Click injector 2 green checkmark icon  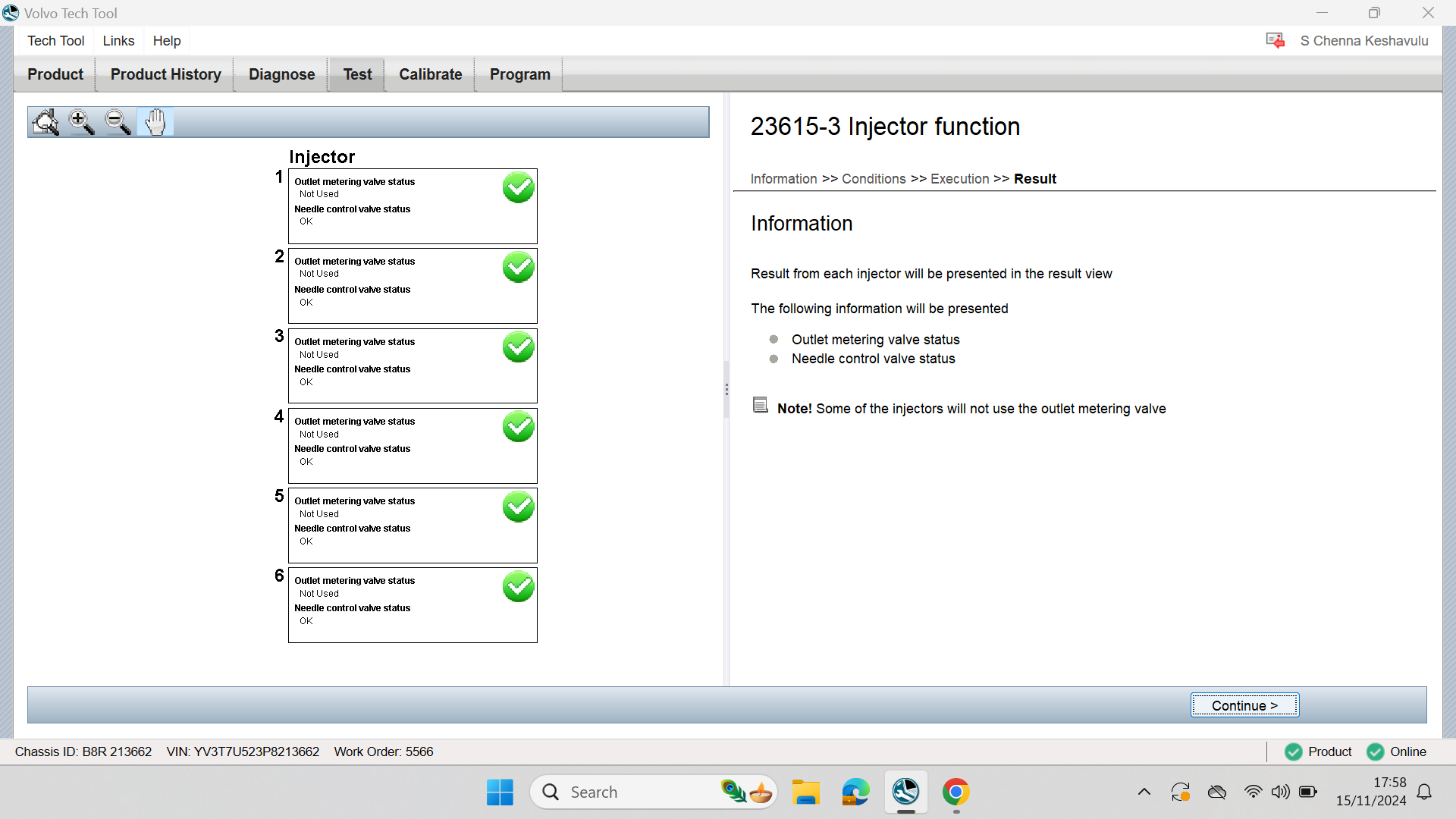pos(519,267)
